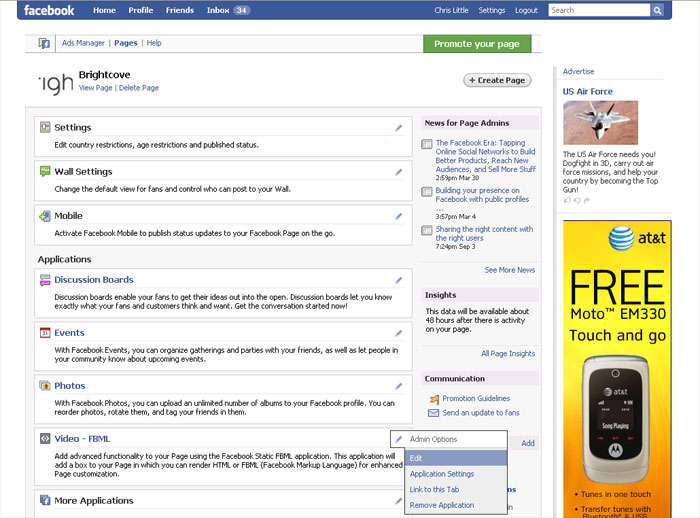Click in the Search input field
This screenshot has width=700, height=518.
pos(599,10)
